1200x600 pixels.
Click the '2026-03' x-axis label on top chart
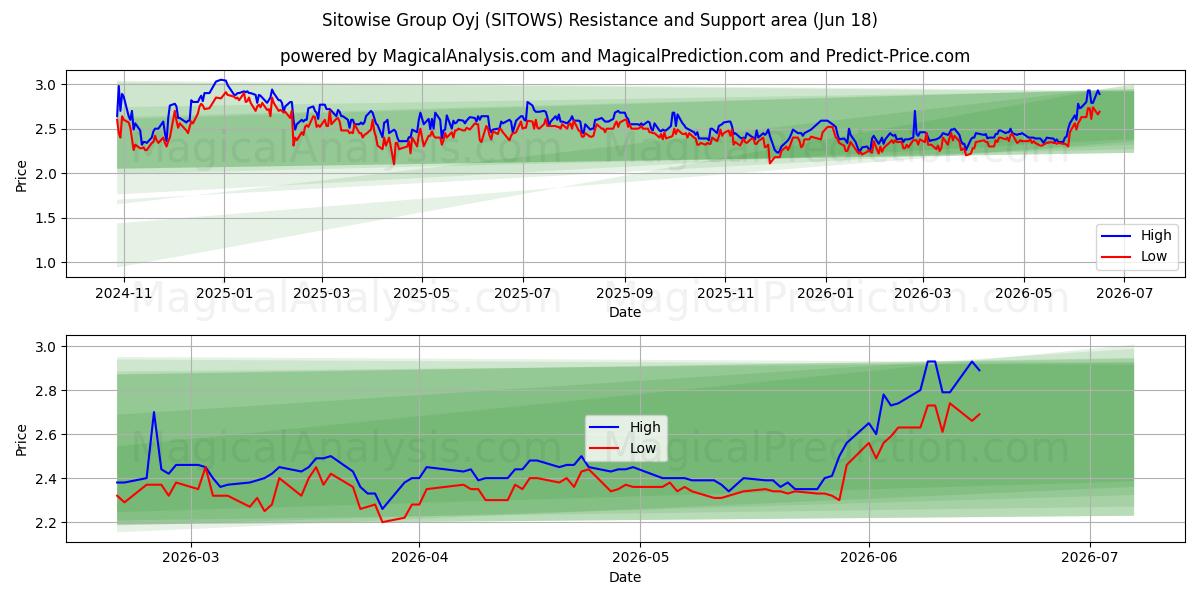[923, 294]
